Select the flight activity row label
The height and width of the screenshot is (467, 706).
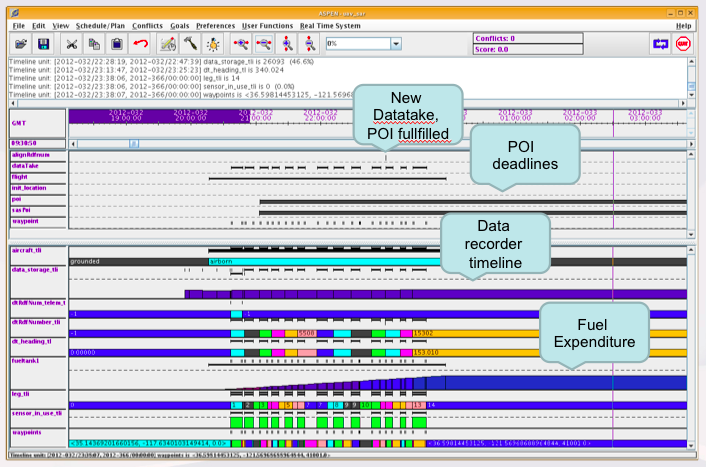(38, 178)
